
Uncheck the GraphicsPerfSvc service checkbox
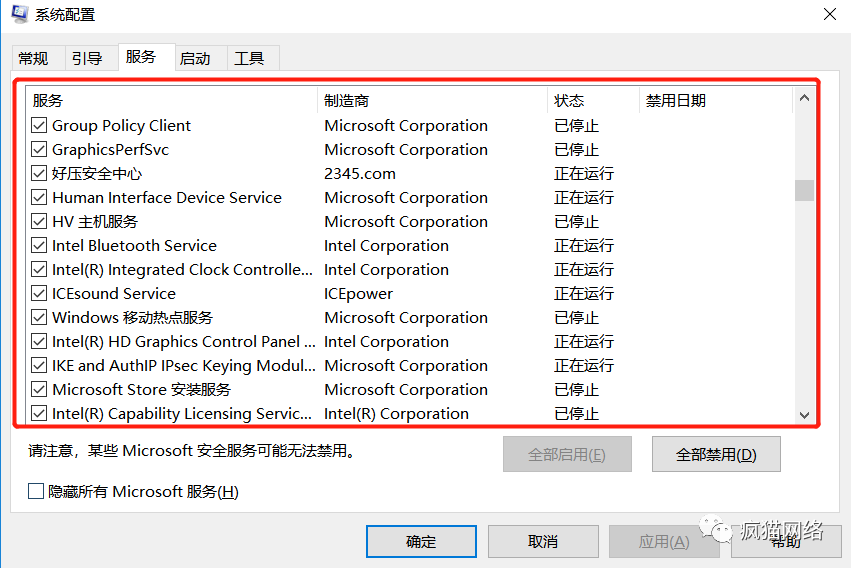click(39, 149)
